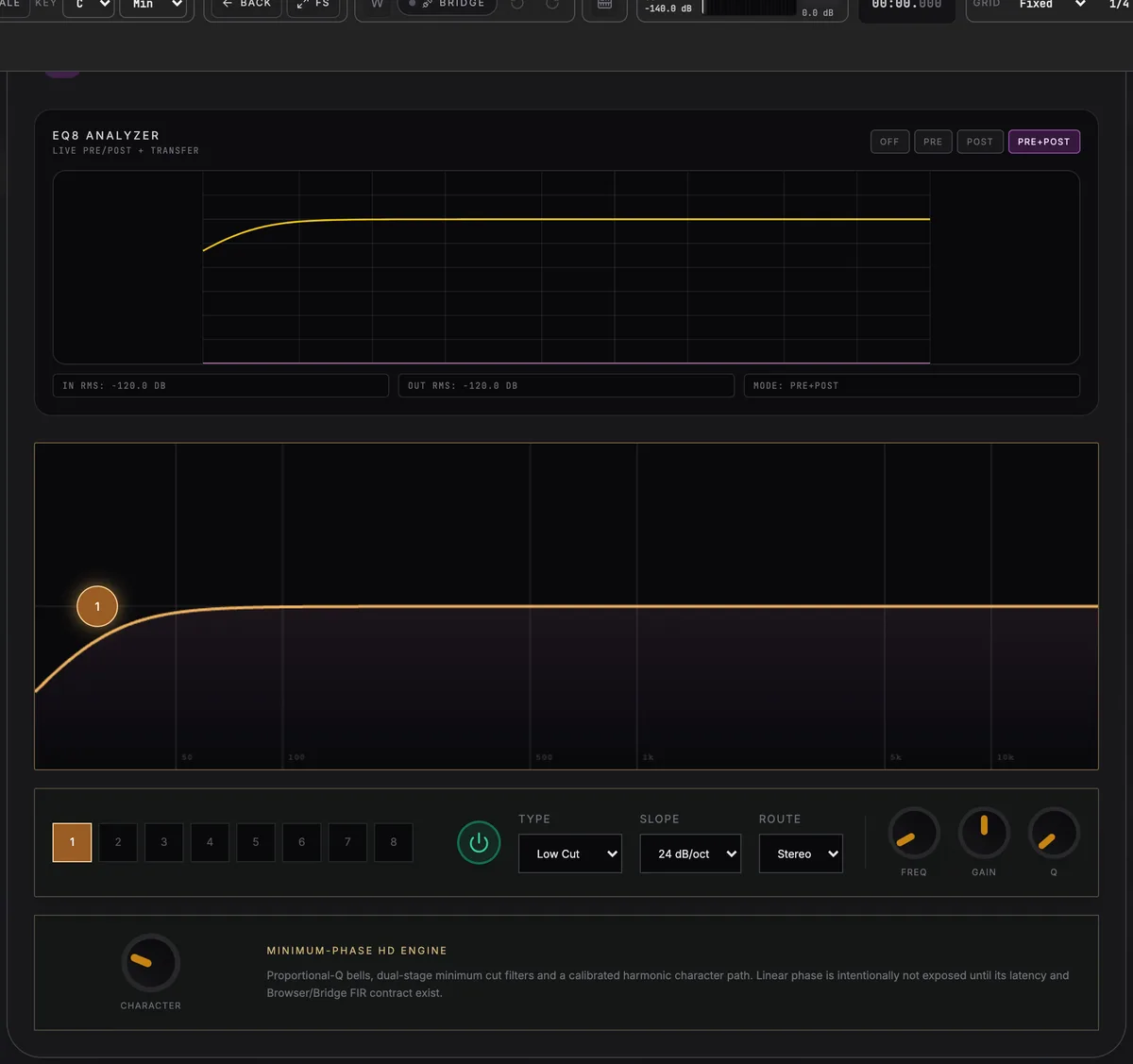Click the undo arrow icon in the top bar
This screenshot has width=1133, height=1064.
[x=517, y=4]
